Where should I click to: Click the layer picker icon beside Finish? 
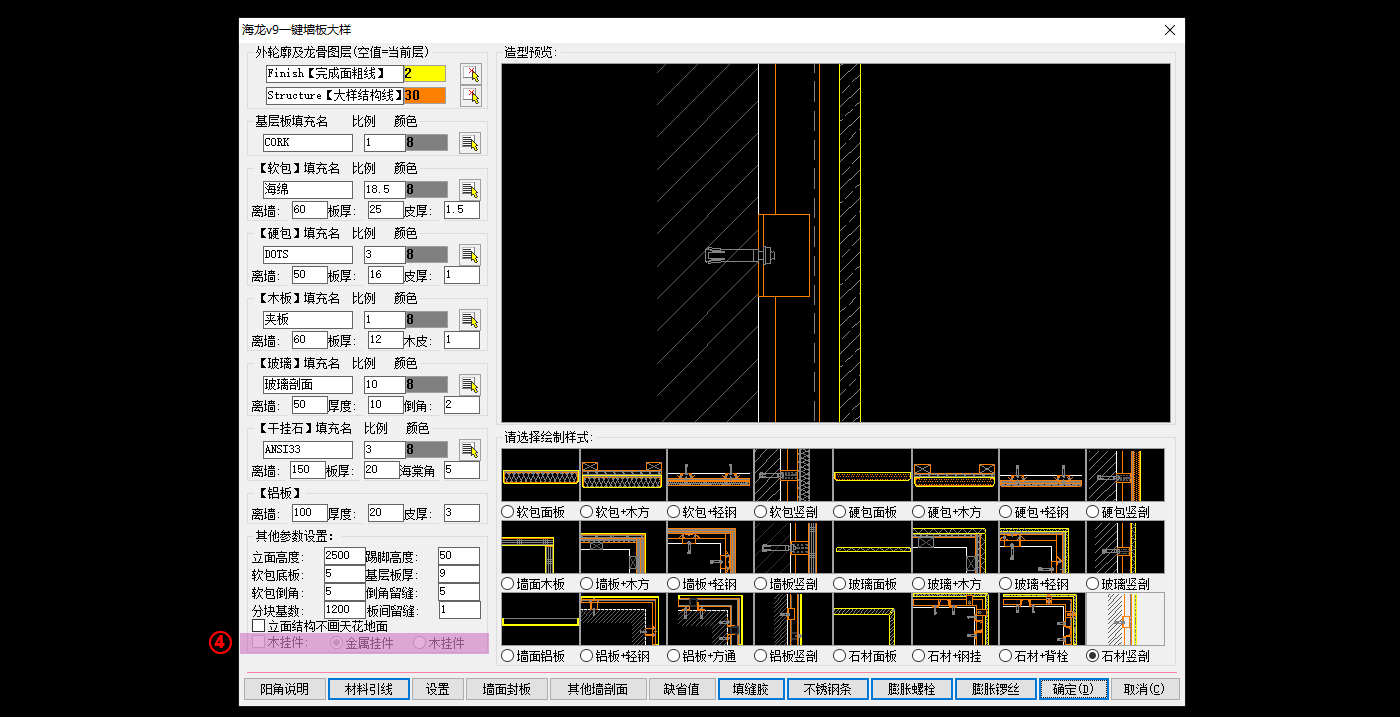[x=470, y=74]
